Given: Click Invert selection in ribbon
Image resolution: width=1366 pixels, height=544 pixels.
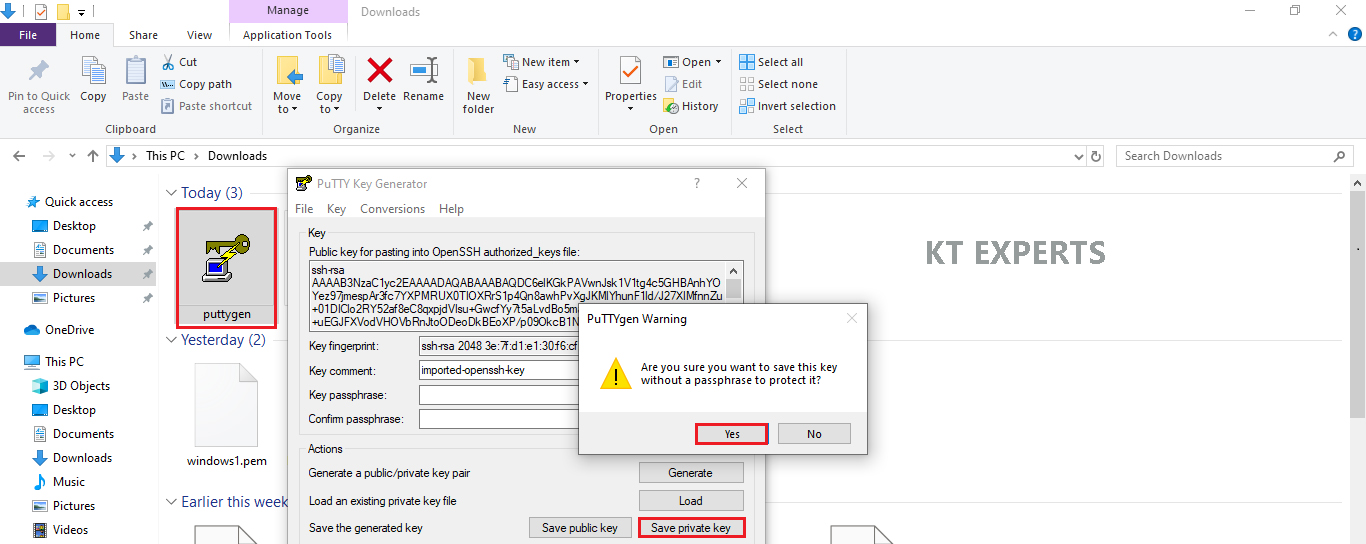Looking at the screenshot, I should pyautogui.click(x=787, y=106).
